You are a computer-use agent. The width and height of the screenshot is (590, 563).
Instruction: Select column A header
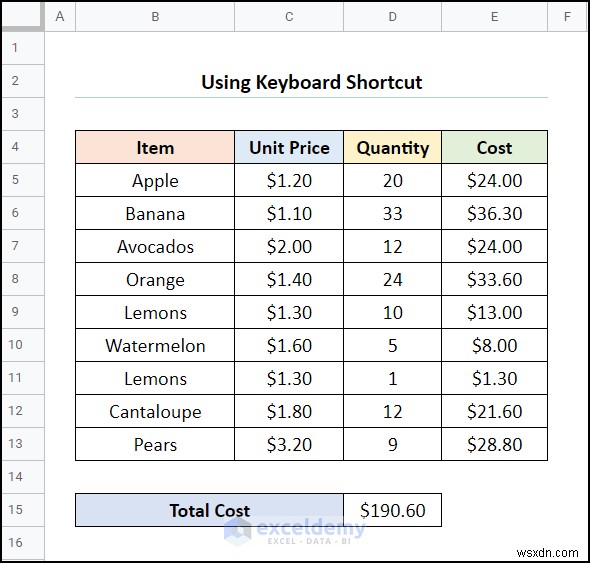(x=60, y=17)
